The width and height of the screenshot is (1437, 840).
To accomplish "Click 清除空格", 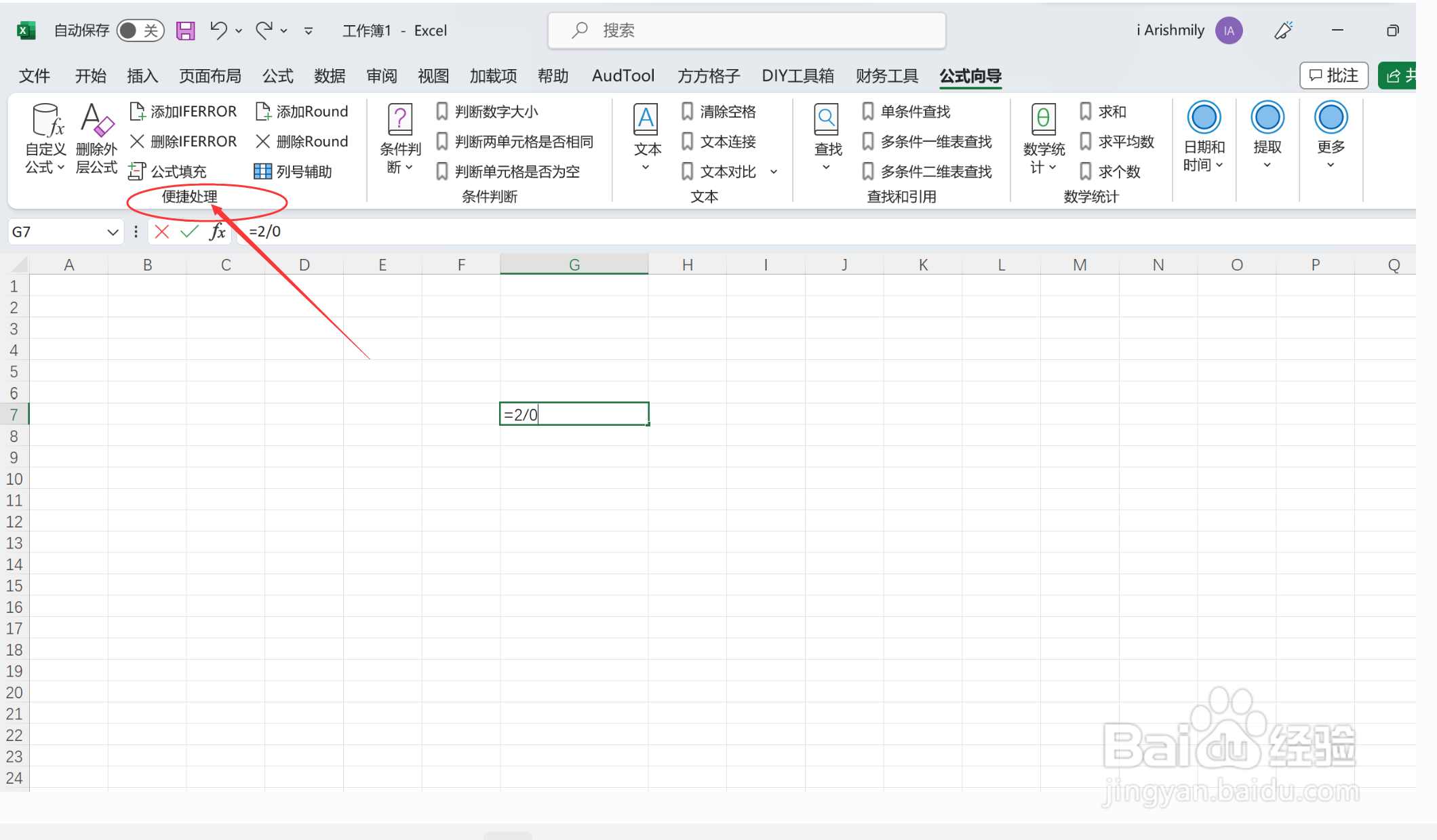I will click(x=718, y=111).
